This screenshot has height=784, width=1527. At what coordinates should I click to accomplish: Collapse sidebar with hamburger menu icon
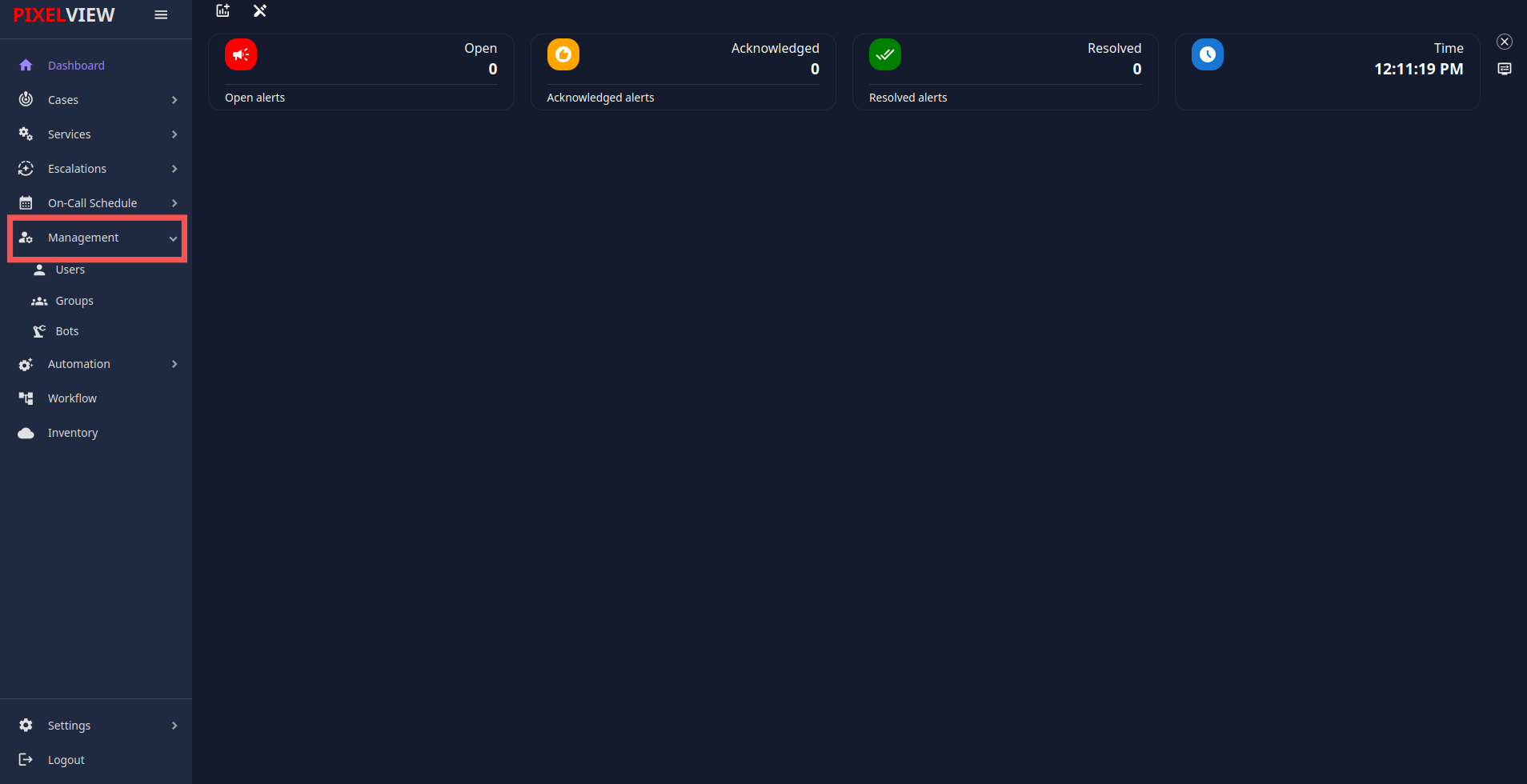(161, 15)
